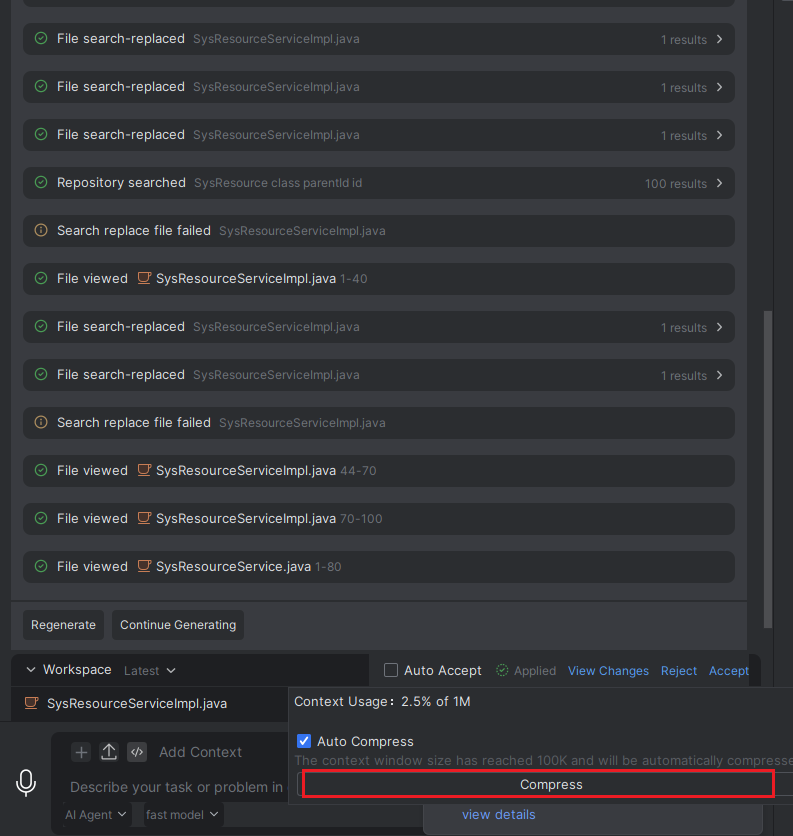Click Java file icon in SysResourceServiceImpl.java 1-40 row
This screenshot has height=836, width=793.
(144, 278)
